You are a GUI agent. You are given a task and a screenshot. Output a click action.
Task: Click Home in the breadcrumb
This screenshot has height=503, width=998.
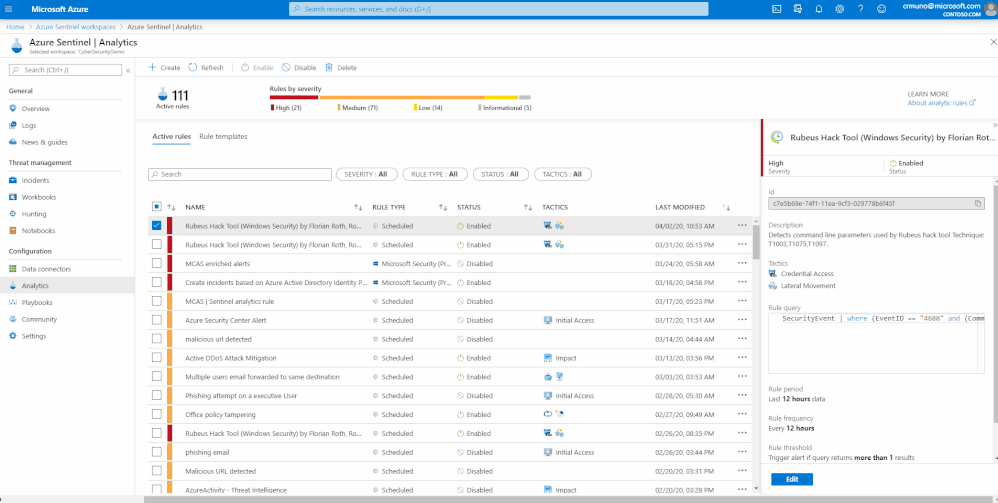tap(15, 27)
